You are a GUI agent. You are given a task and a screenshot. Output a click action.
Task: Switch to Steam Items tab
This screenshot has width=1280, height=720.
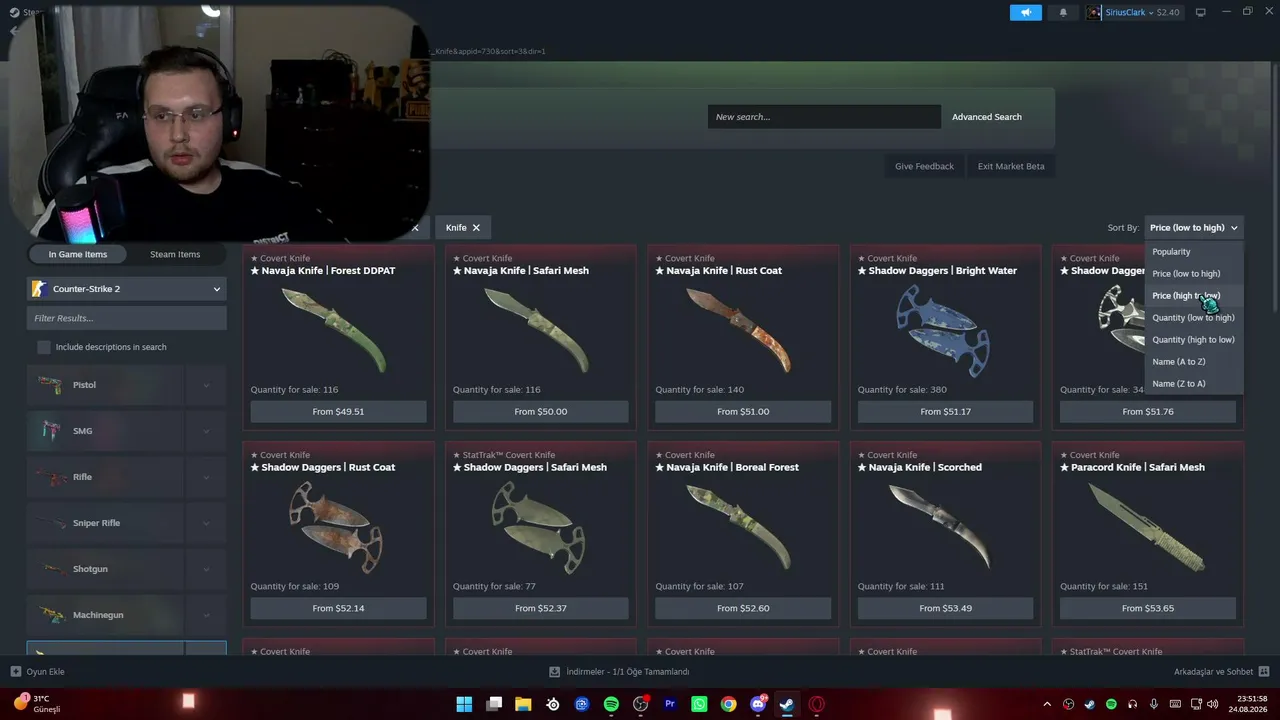click(x=175, y=254)
